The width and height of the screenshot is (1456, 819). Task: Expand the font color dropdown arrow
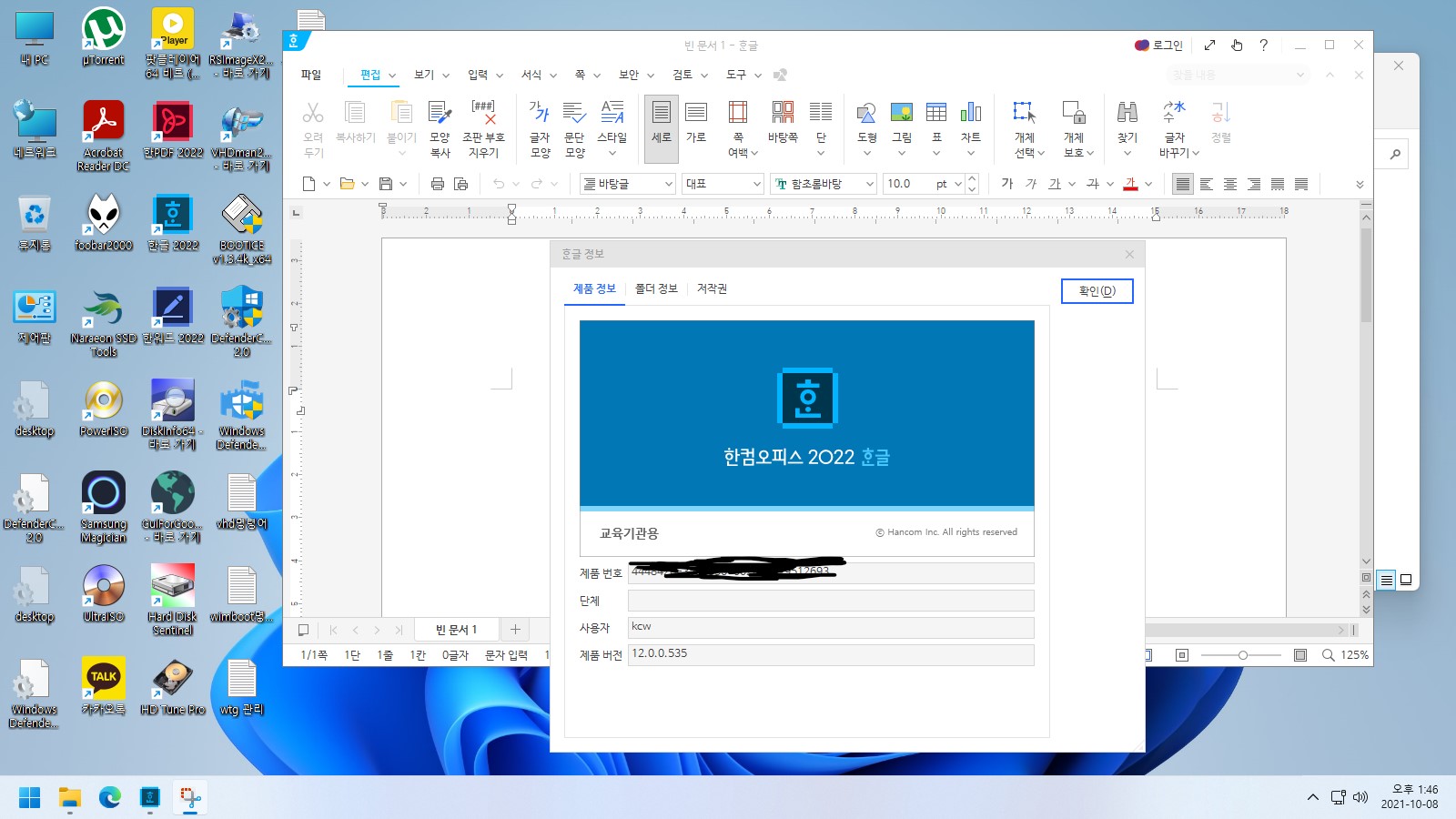pyautogui.click(x=1148, y=184)
